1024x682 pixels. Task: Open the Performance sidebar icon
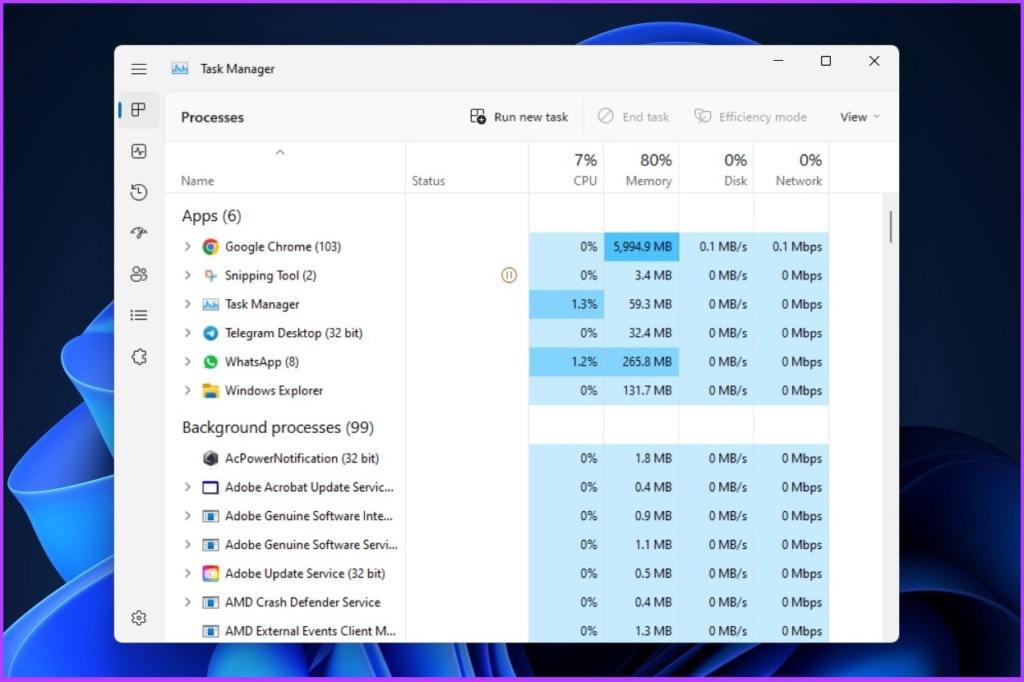point(138,152)
